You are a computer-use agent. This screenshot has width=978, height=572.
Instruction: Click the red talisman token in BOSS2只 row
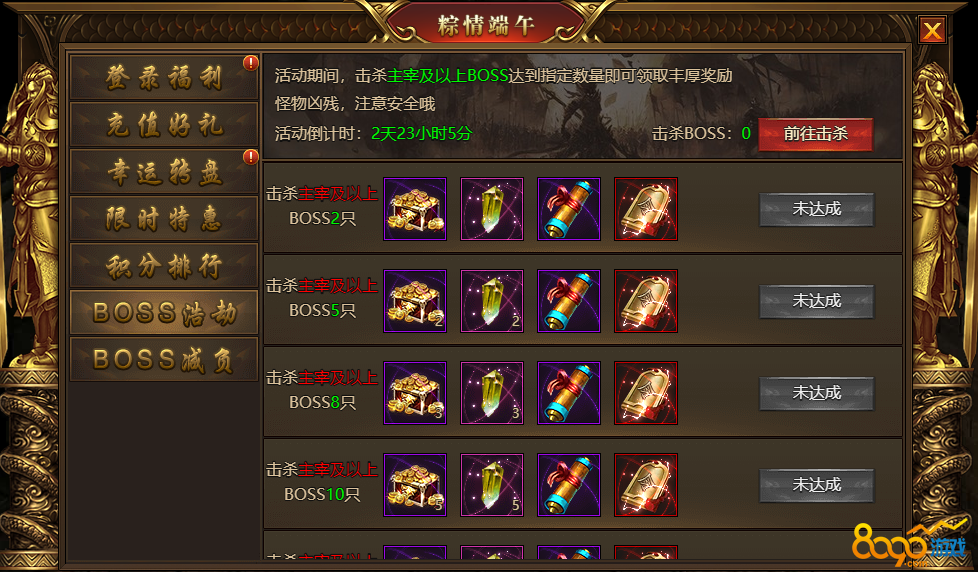(x=646, y=209)
